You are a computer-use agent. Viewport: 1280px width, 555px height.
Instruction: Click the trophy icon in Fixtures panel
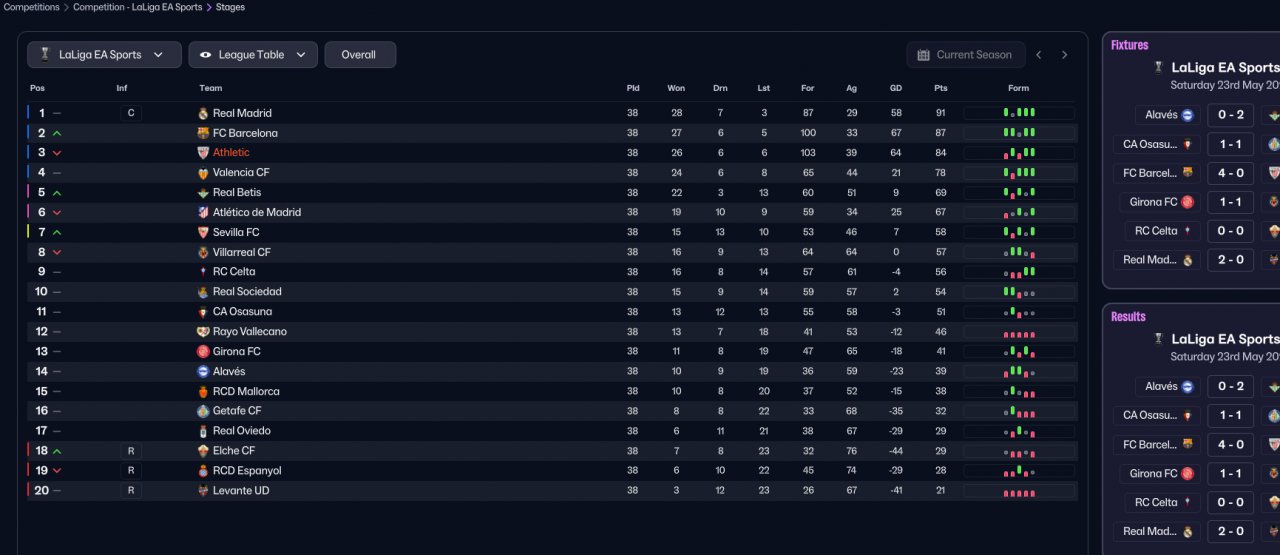[1158, 68]
